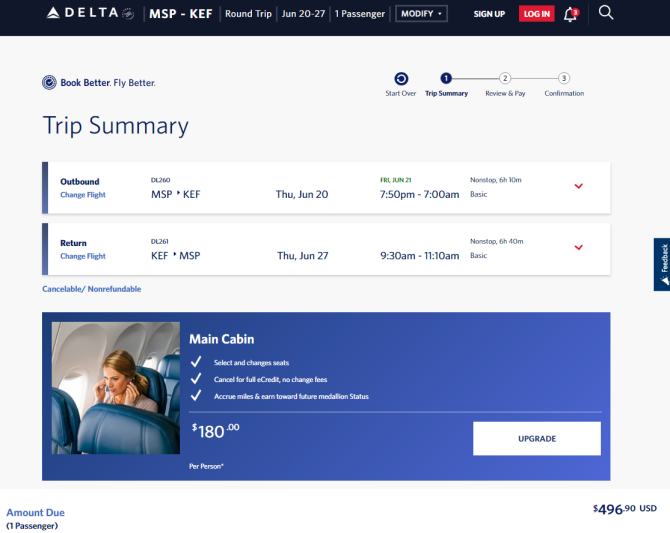The image size is (670, 533).
Task: Open the MODIFY dropdown
Action: tap(421, 14)
